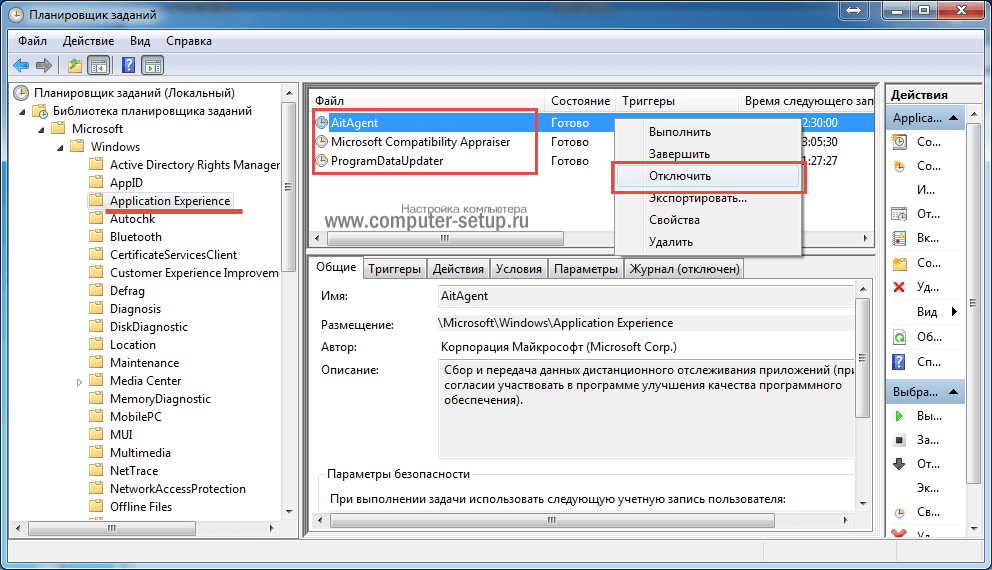The image size is (992, 570).
Task: Click the green Run arrow in Actions pane
Action: (899, 415)
